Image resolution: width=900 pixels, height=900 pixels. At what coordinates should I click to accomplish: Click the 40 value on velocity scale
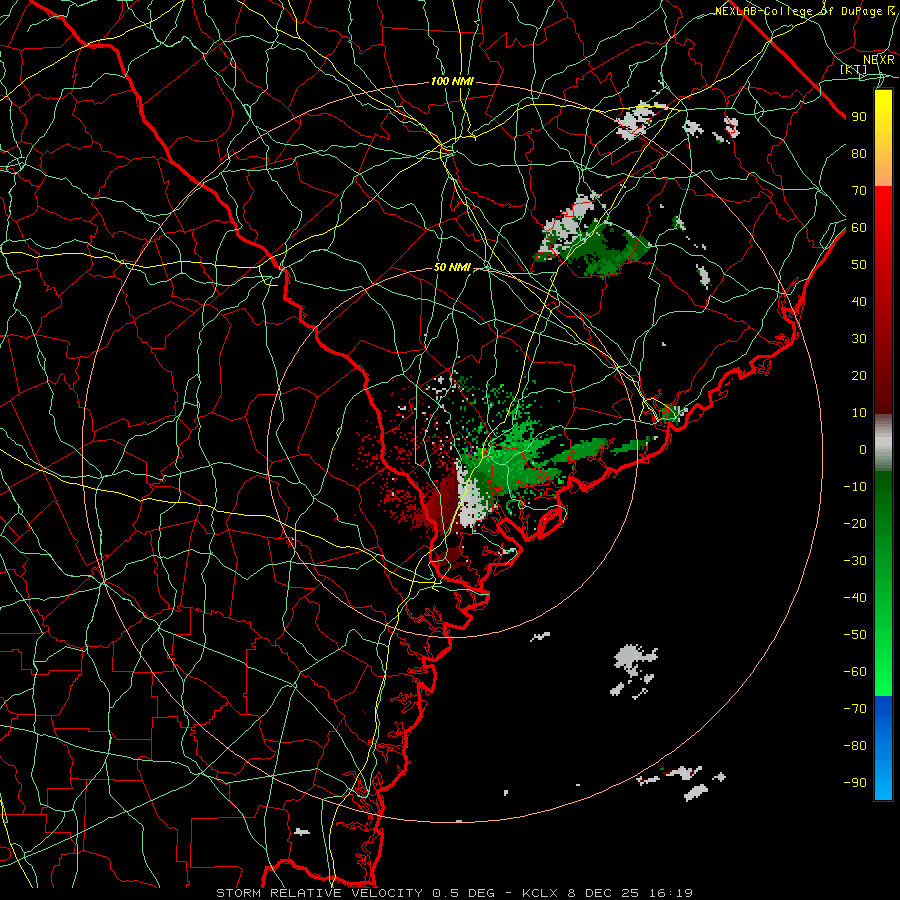[x=859, y=302]
